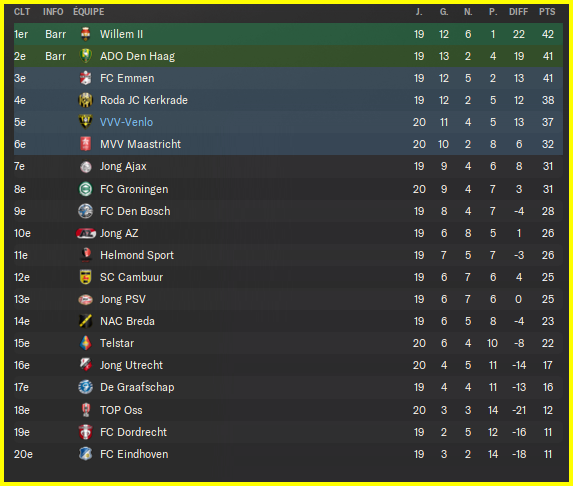Click the ÉQUIPE column header

[89, 12]
